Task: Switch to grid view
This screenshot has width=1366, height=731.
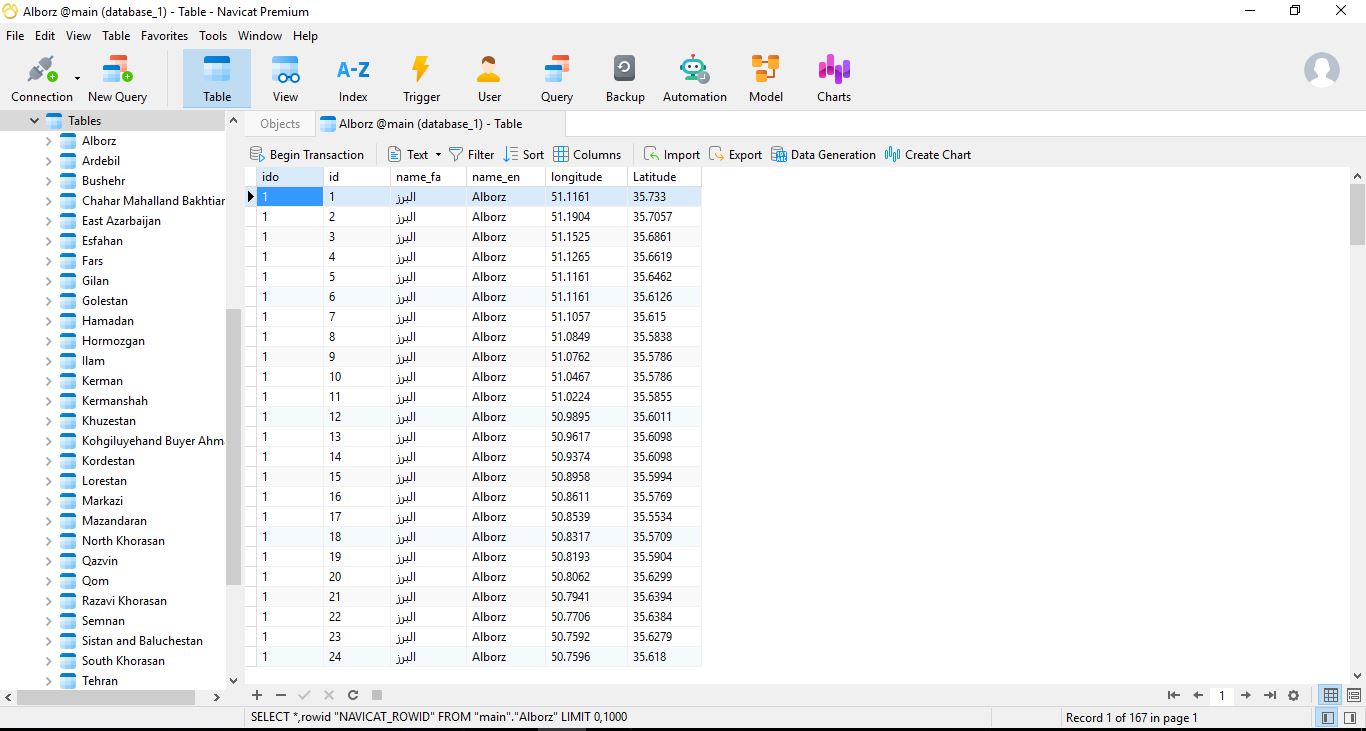Action: tap(1331, 695)
